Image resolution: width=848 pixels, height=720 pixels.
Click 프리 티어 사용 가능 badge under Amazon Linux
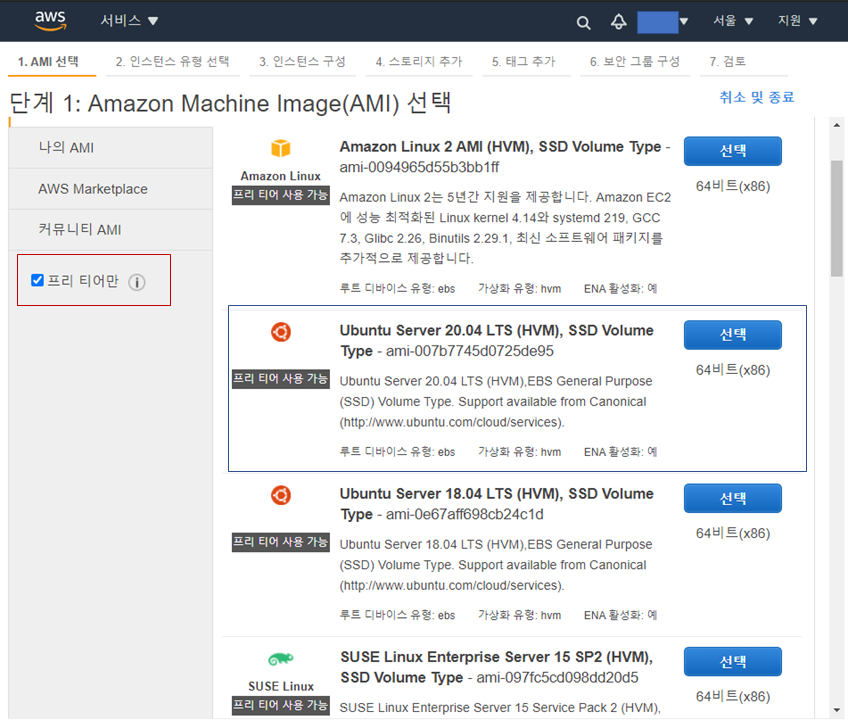[281, 195]
